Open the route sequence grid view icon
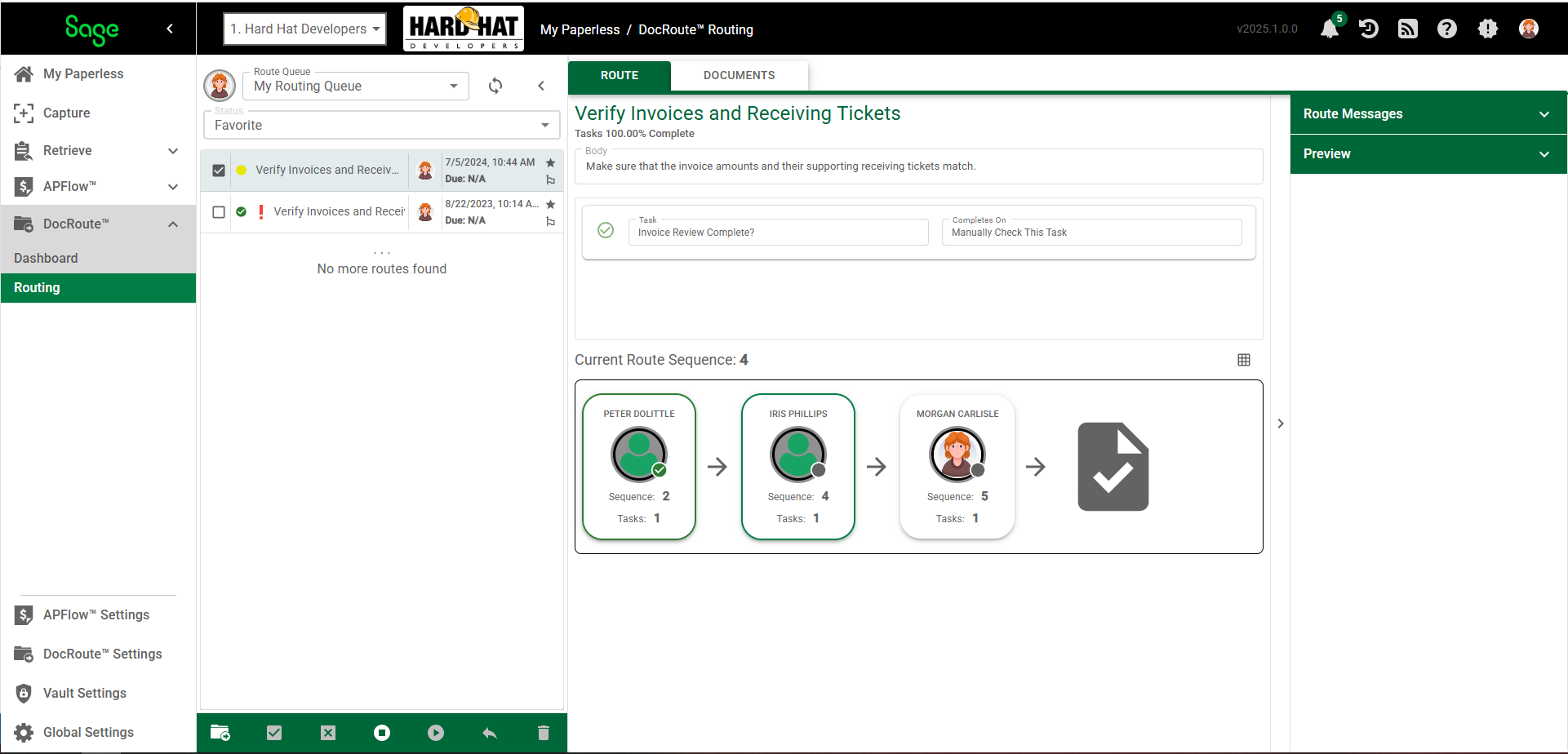 pos(1244,360)
